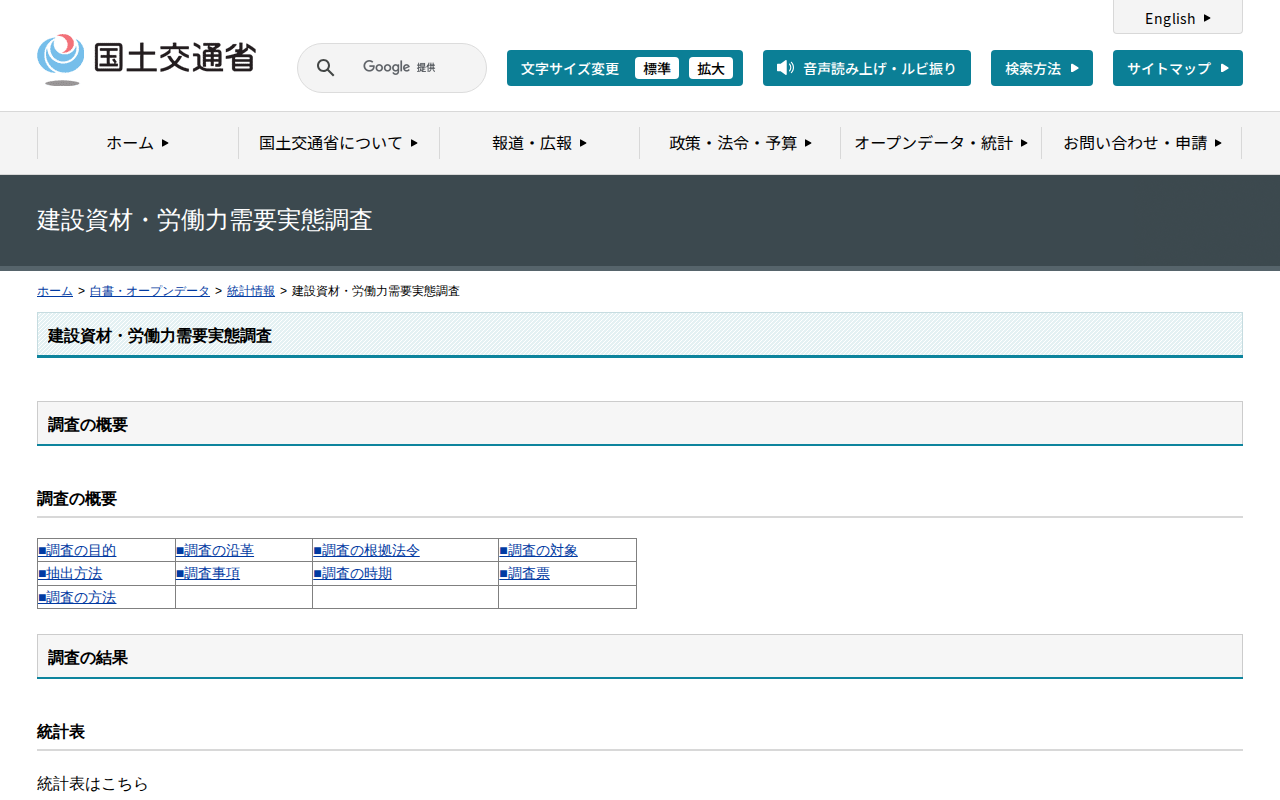The height and width of the screenshot is (800, 1280).
Task: Expand the ホーム navigation menu
Action: point(138,143)
